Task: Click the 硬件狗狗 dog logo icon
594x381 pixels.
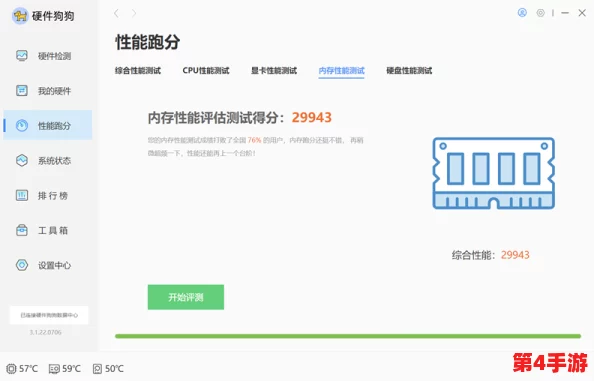Action: 20,16
